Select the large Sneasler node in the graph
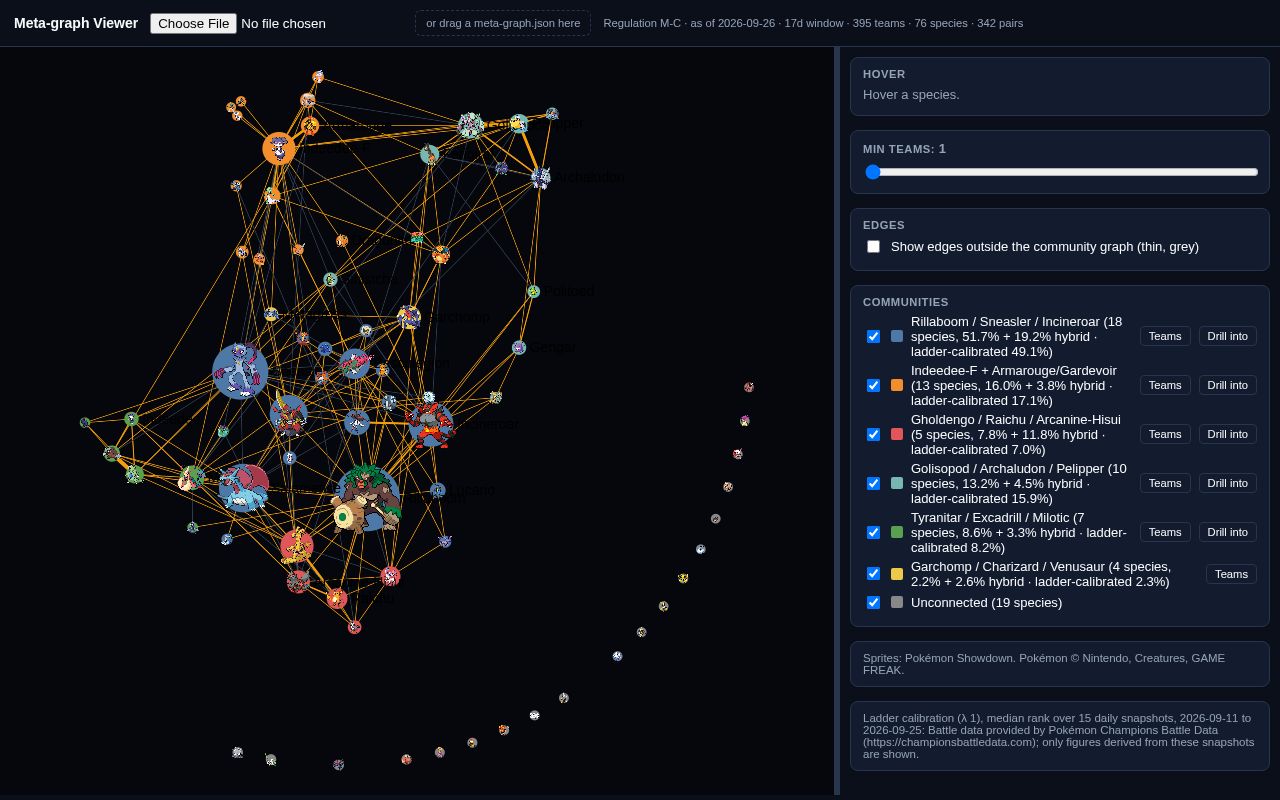Viewport: 1280px width, 800px height. (240, 371)
